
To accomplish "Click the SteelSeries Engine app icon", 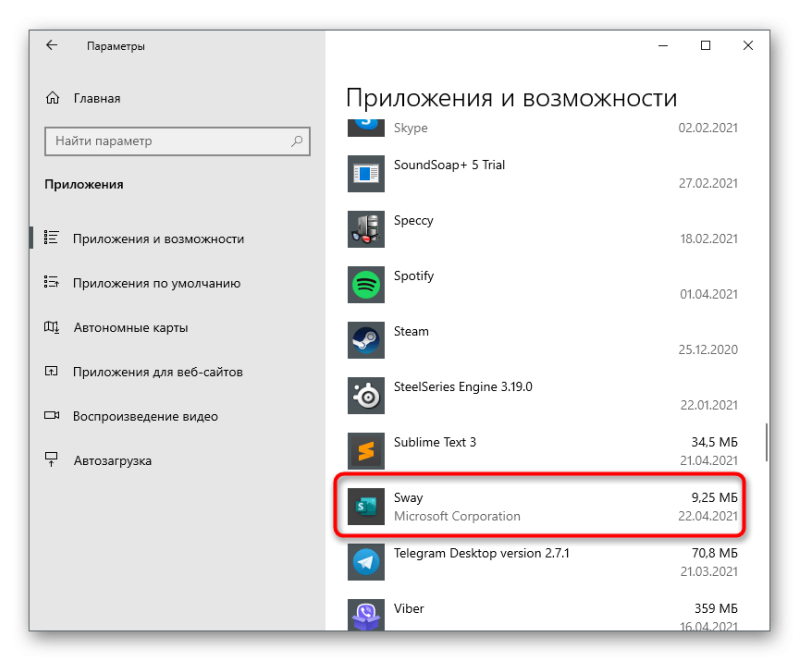I will [x=366, y=396].
